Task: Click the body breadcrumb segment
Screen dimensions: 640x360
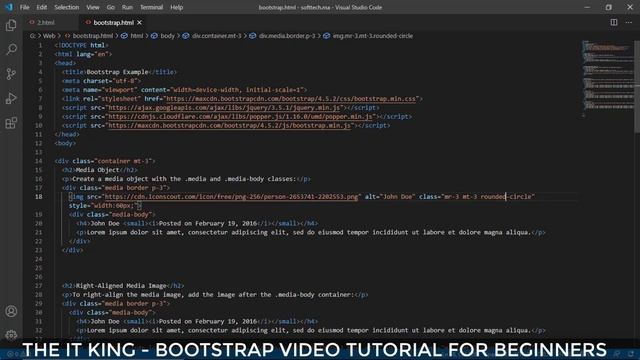Action: (x=167, y=36)
